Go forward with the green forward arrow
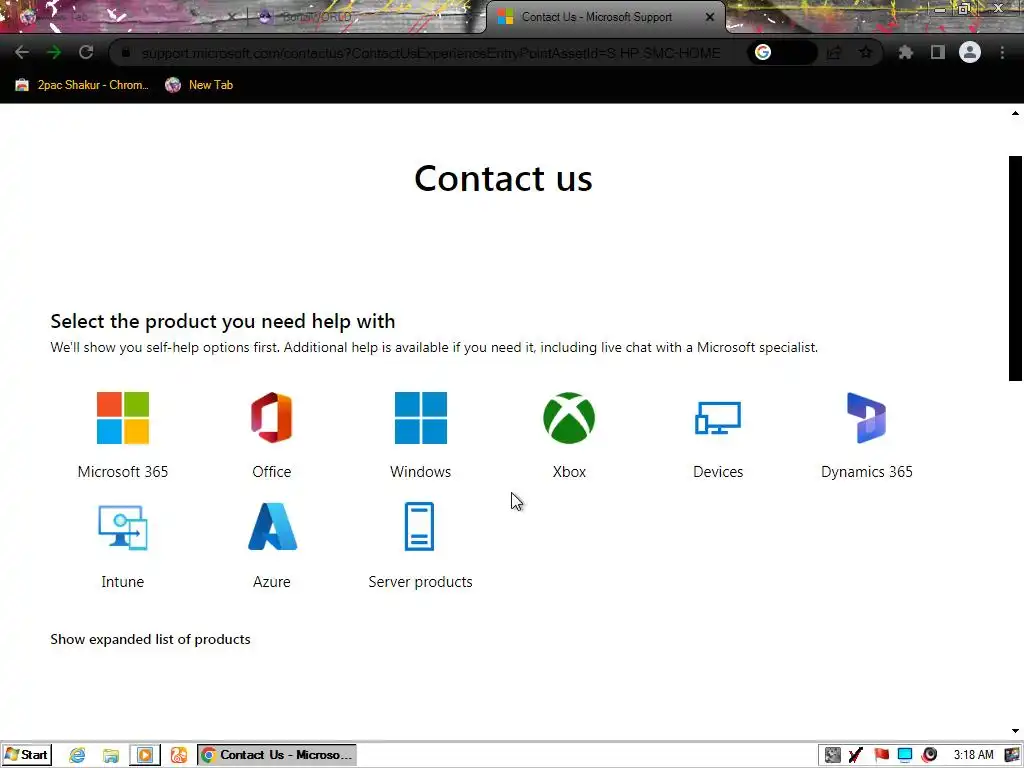The height and width of the screenshot is (768, 1024). click(x=54, y=52)
